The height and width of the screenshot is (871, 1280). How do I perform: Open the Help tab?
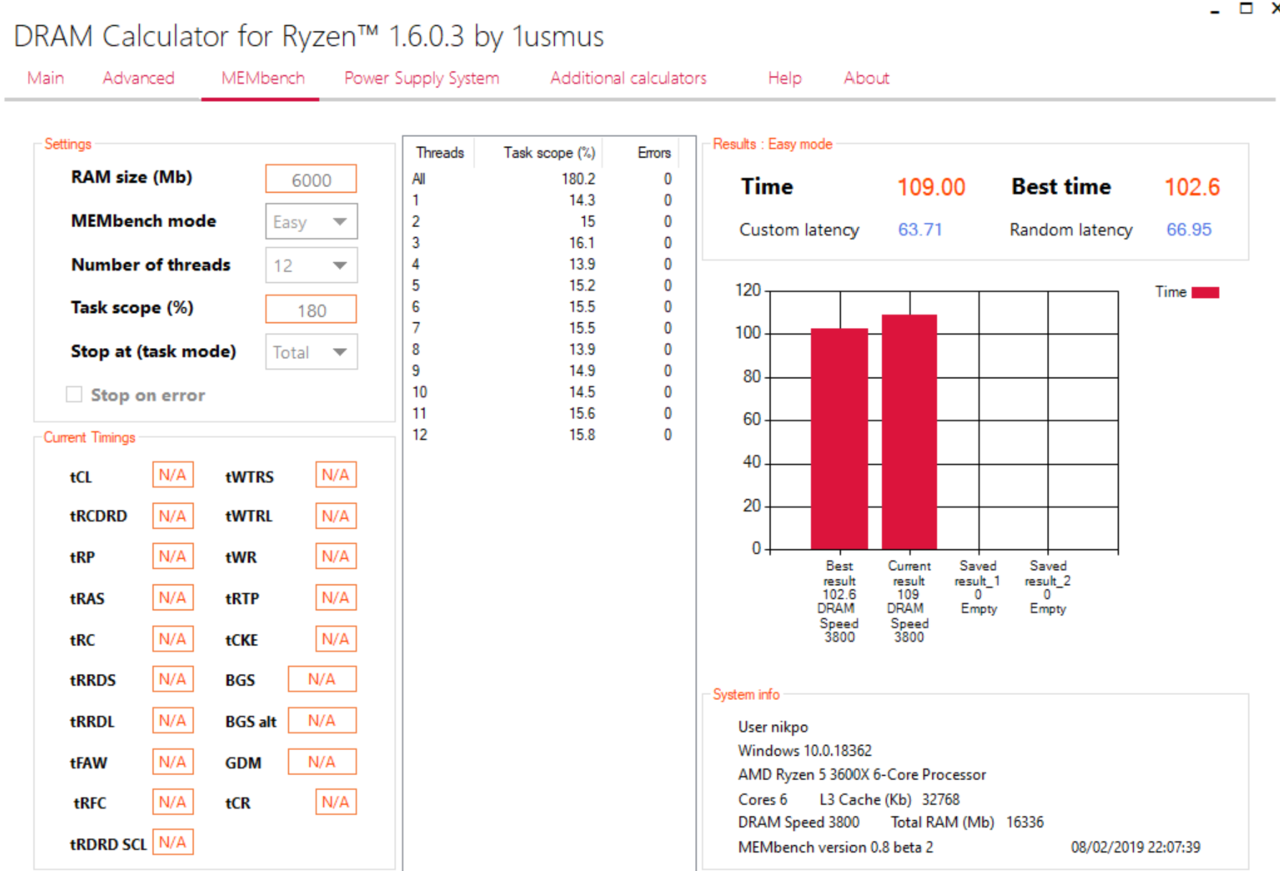784,78
